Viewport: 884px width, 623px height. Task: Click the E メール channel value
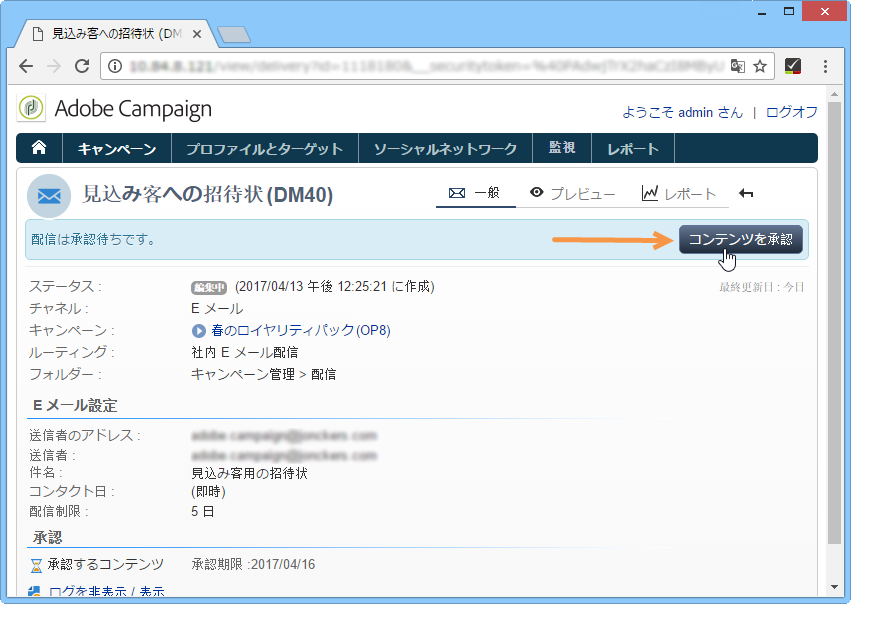pos(217,308)
